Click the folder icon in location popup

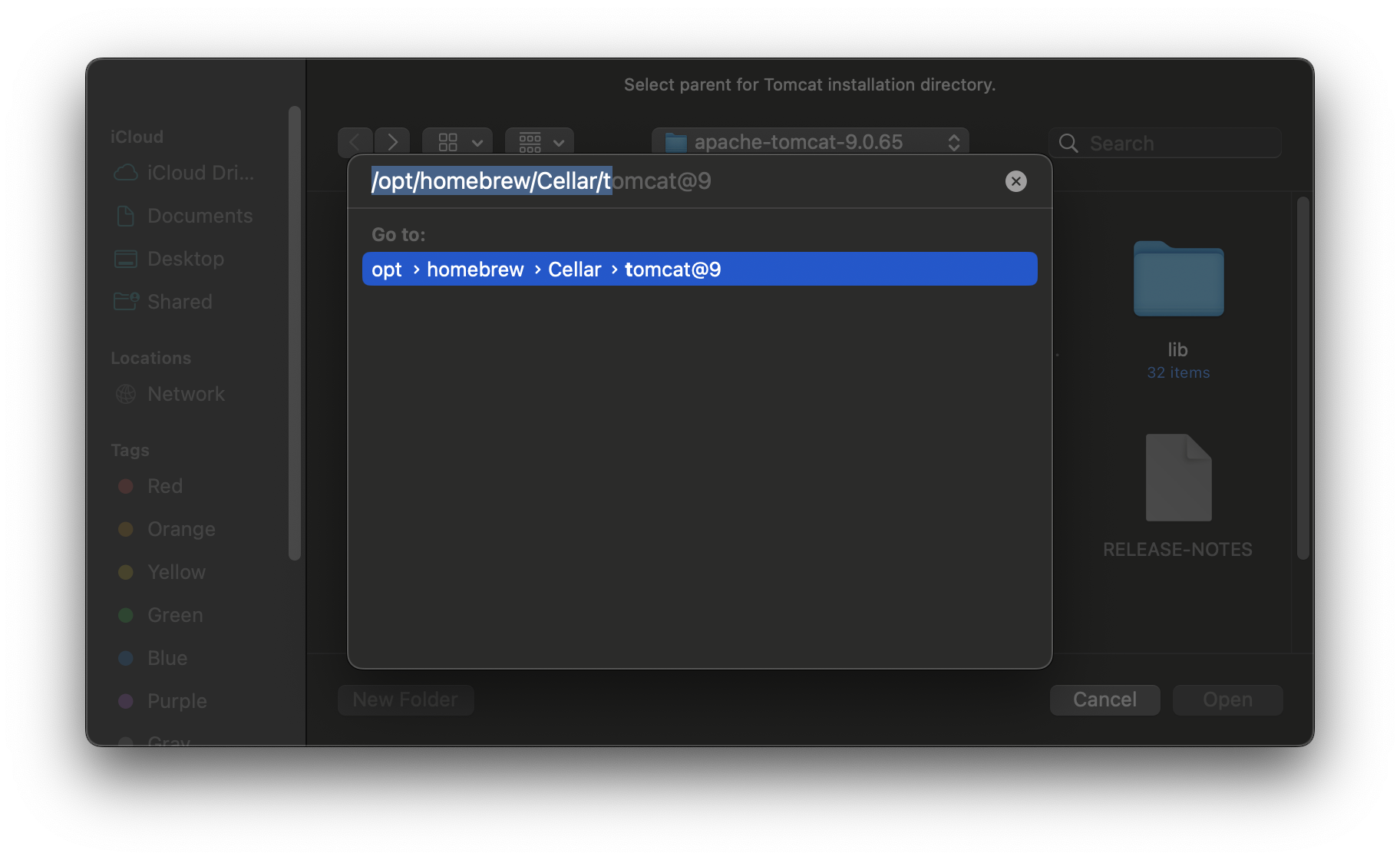point(675,142)
